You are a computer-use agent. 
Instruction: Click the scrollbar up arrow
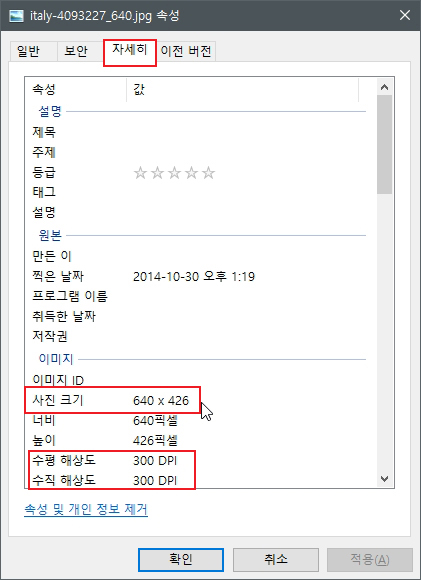tap(384, 87)
